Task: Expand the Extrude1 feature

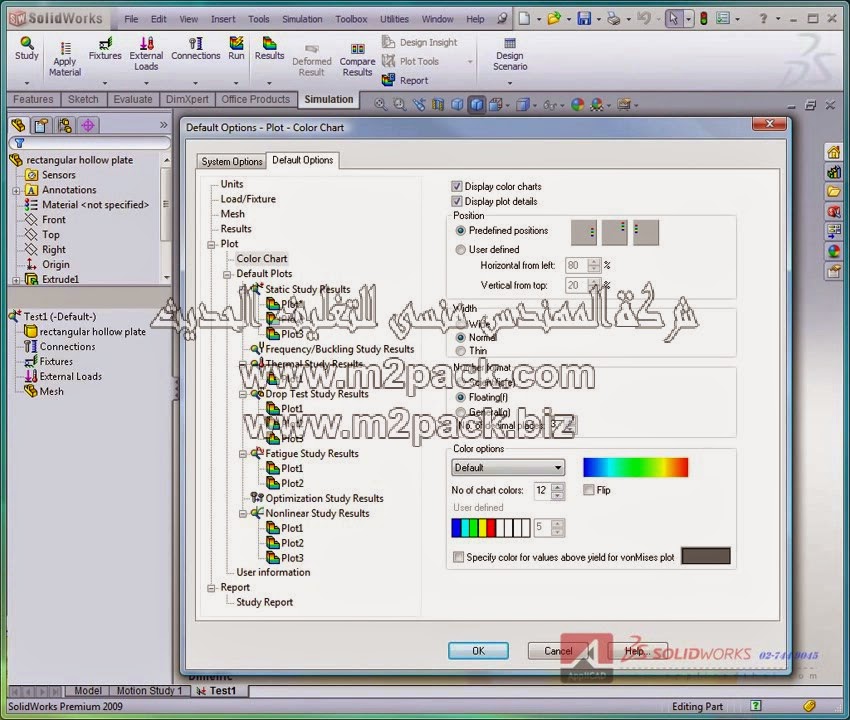Action: pyautogui.click(x=16, y=280)
